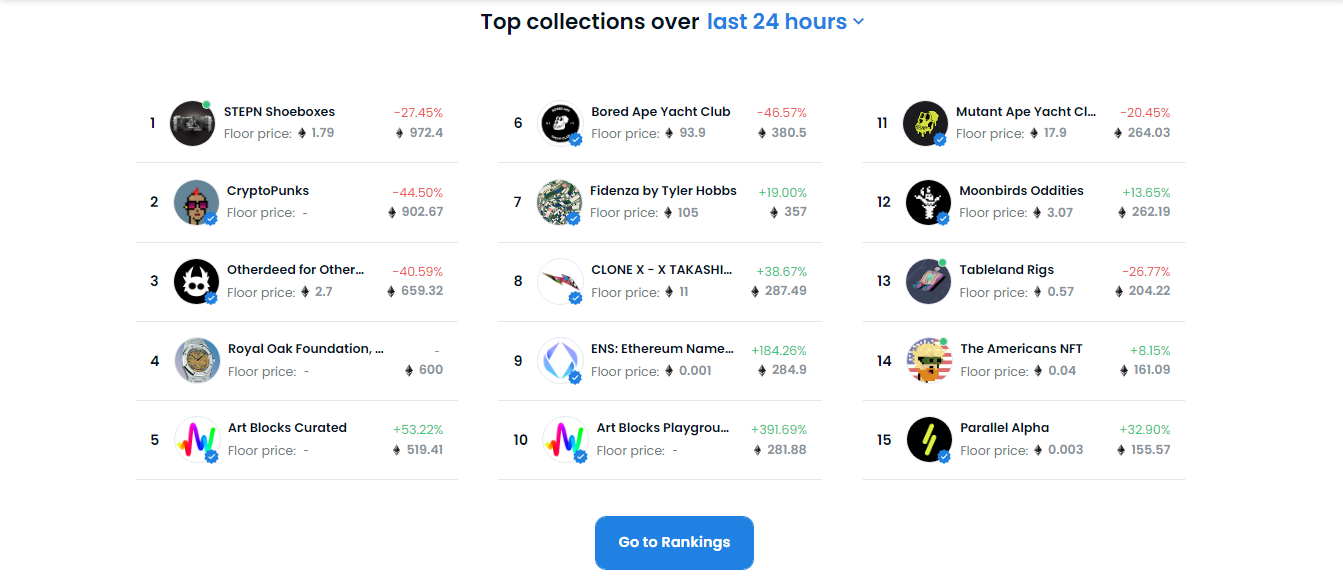Click The Americans NFT volume 161.09
This screenshot has width=1343, height=581.
pos(1153,370)
